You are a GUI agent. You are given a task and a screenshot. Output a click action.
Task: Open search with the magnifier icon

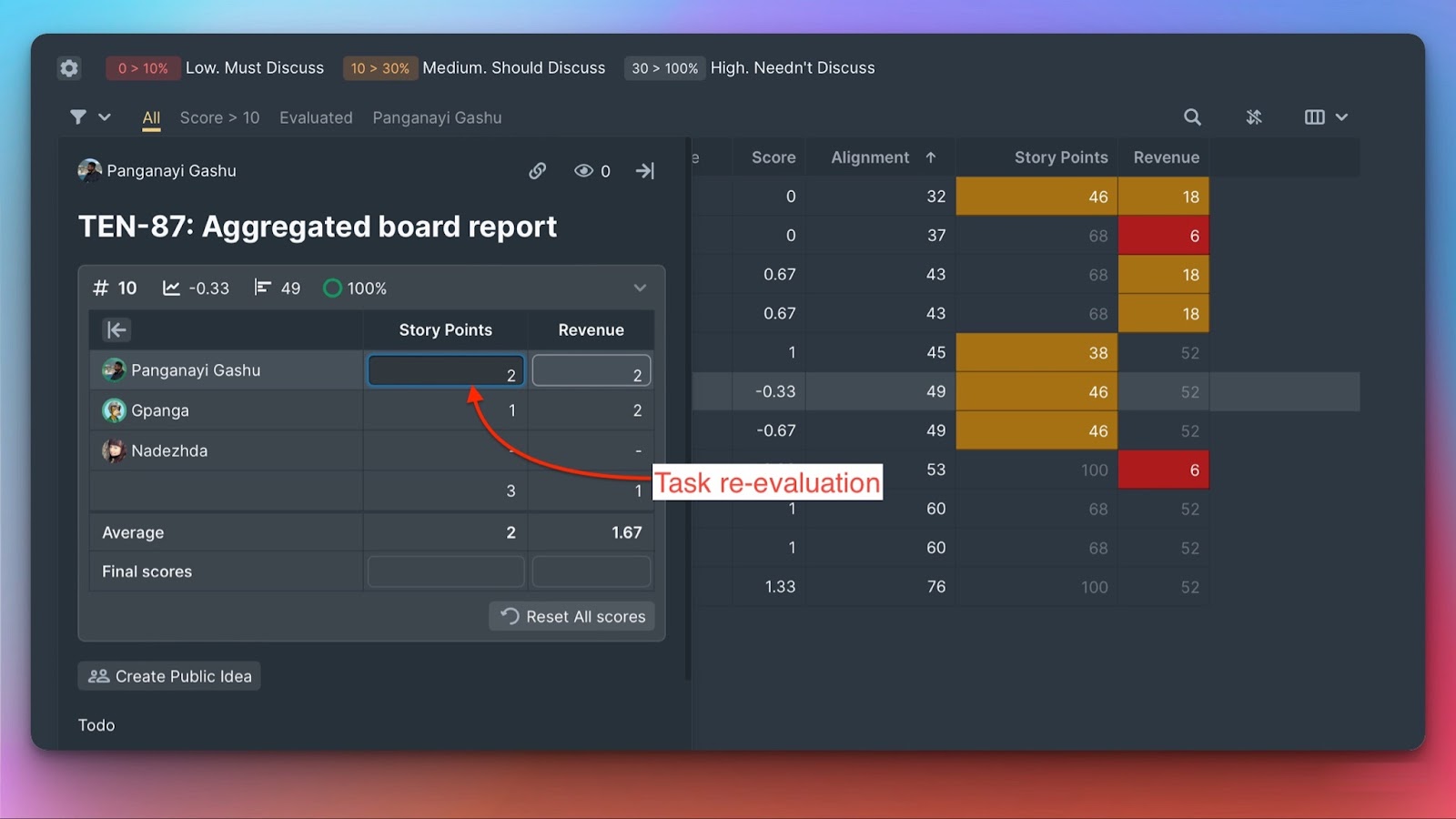(x=1192, y=117)
